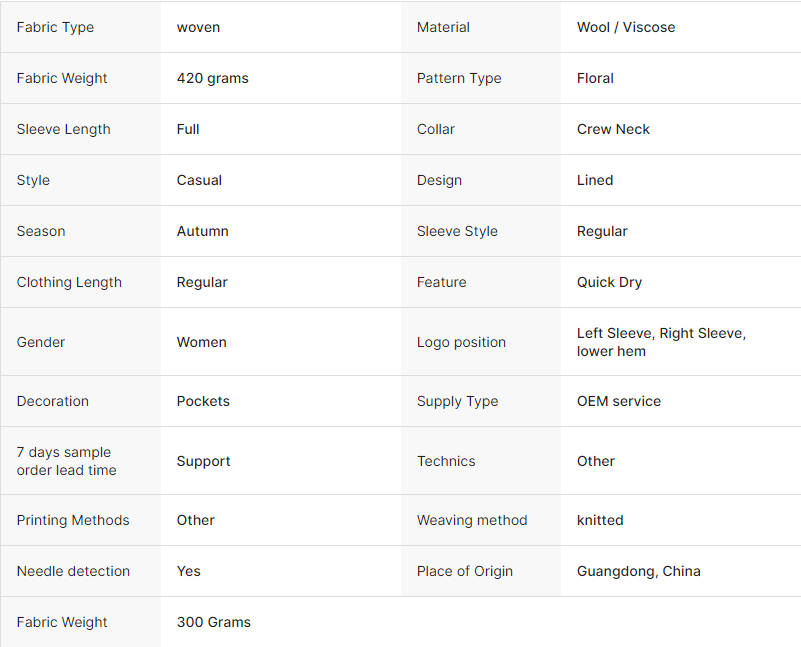
Task: Click the "Casual" style value
Action: tap(199, 180)
